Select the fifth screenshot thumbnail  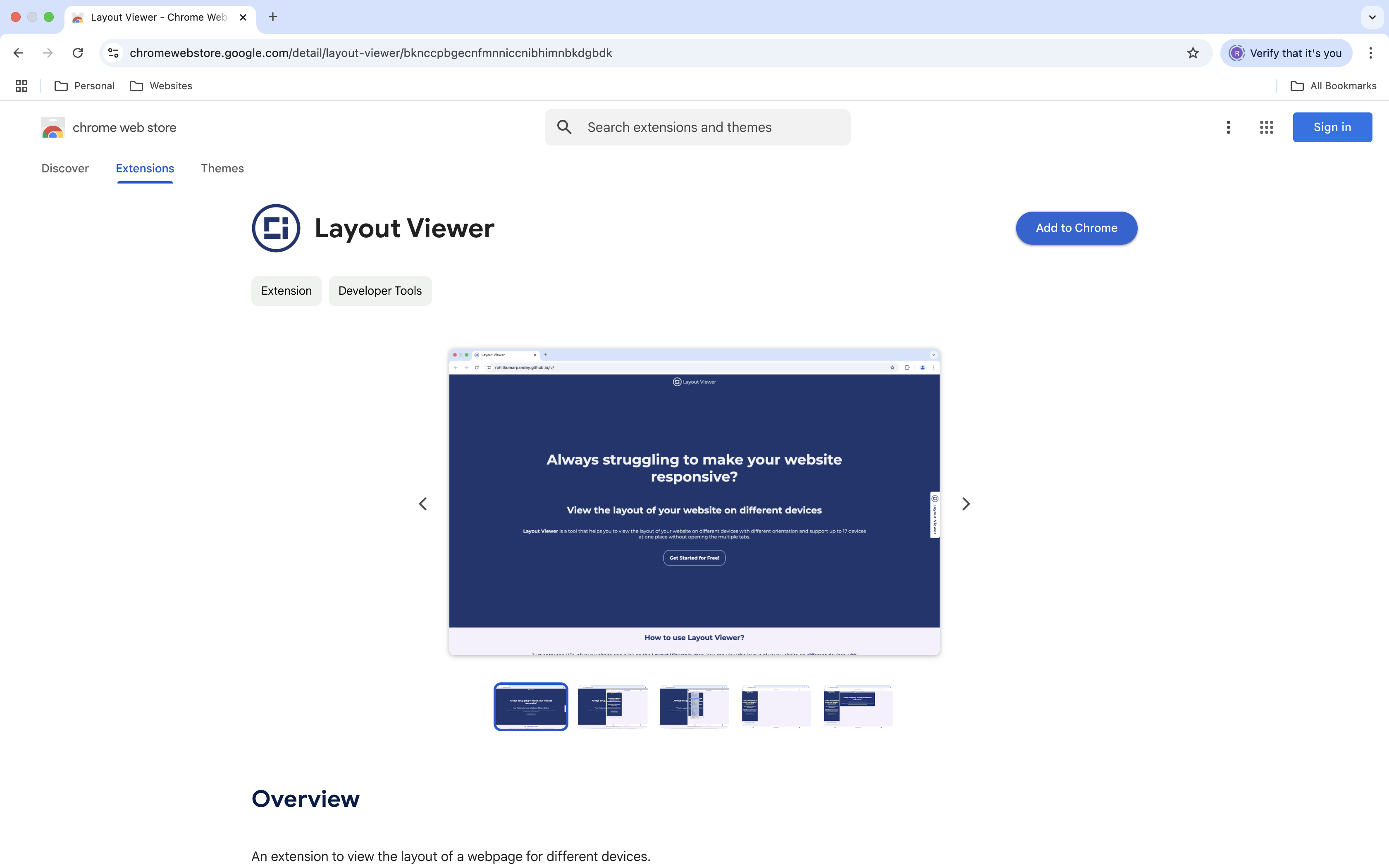(857, 706)
